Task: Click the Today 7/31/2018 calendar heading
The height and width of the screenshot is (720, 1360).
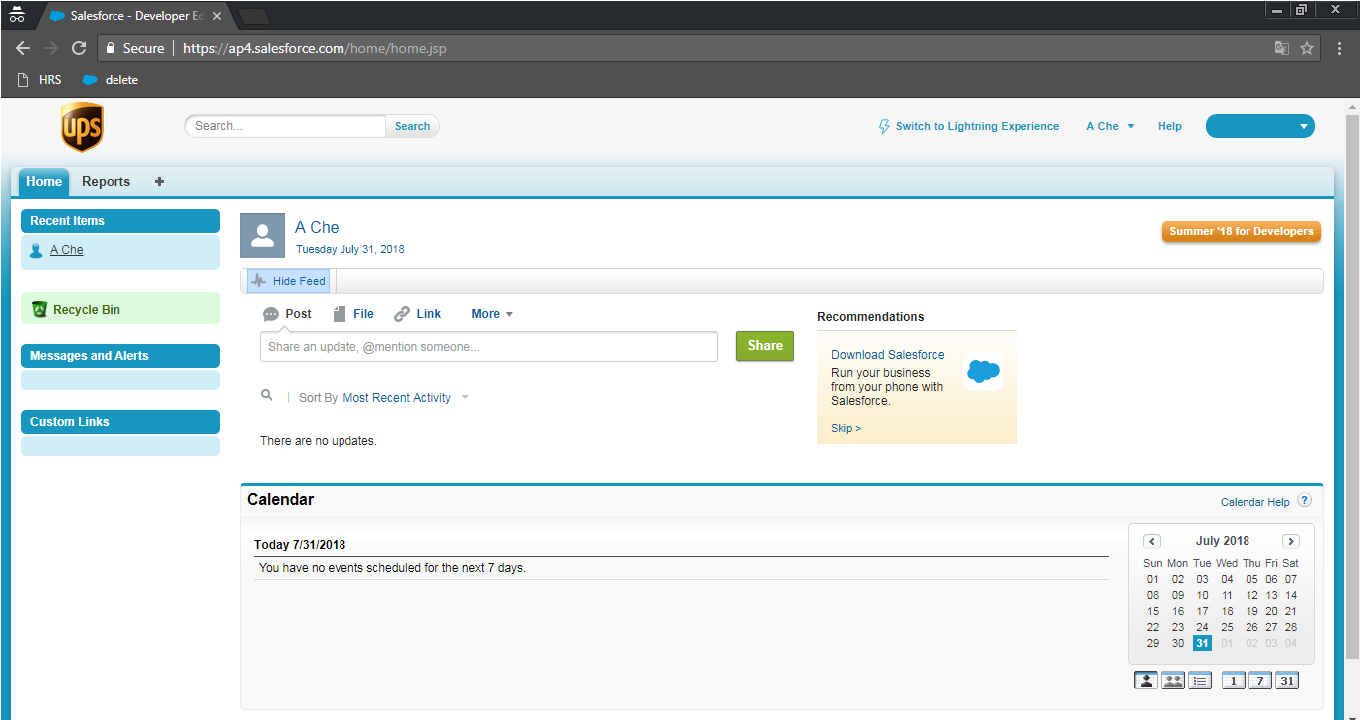Action: (300, 545)
